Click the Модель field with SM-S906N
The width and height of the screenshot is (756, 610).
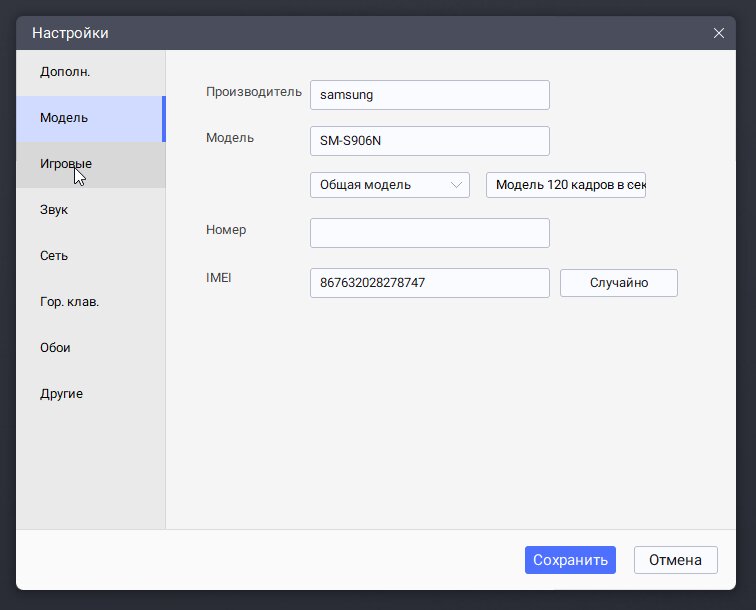pyautogui.click(x=430, y=141)
